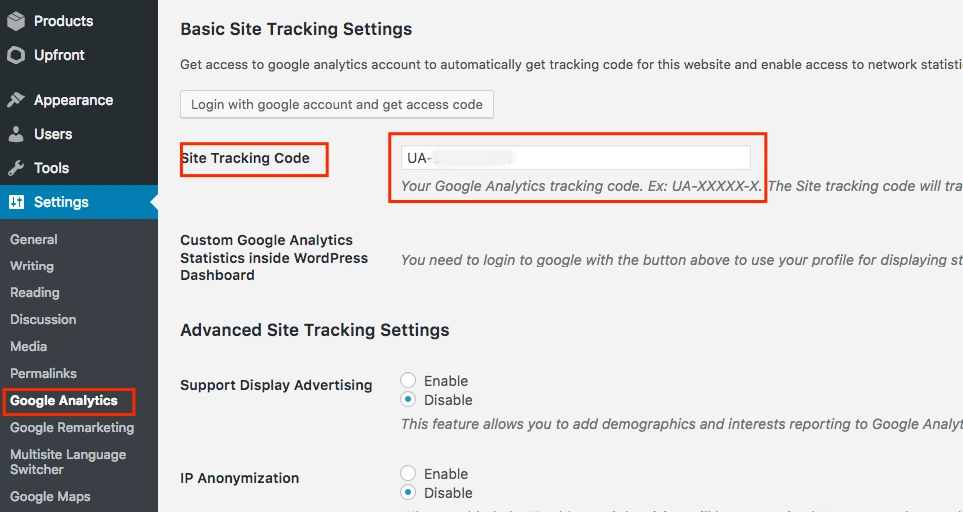Click Login with google account button
This screenshot has height=512, width=963.
click(337, 104)
